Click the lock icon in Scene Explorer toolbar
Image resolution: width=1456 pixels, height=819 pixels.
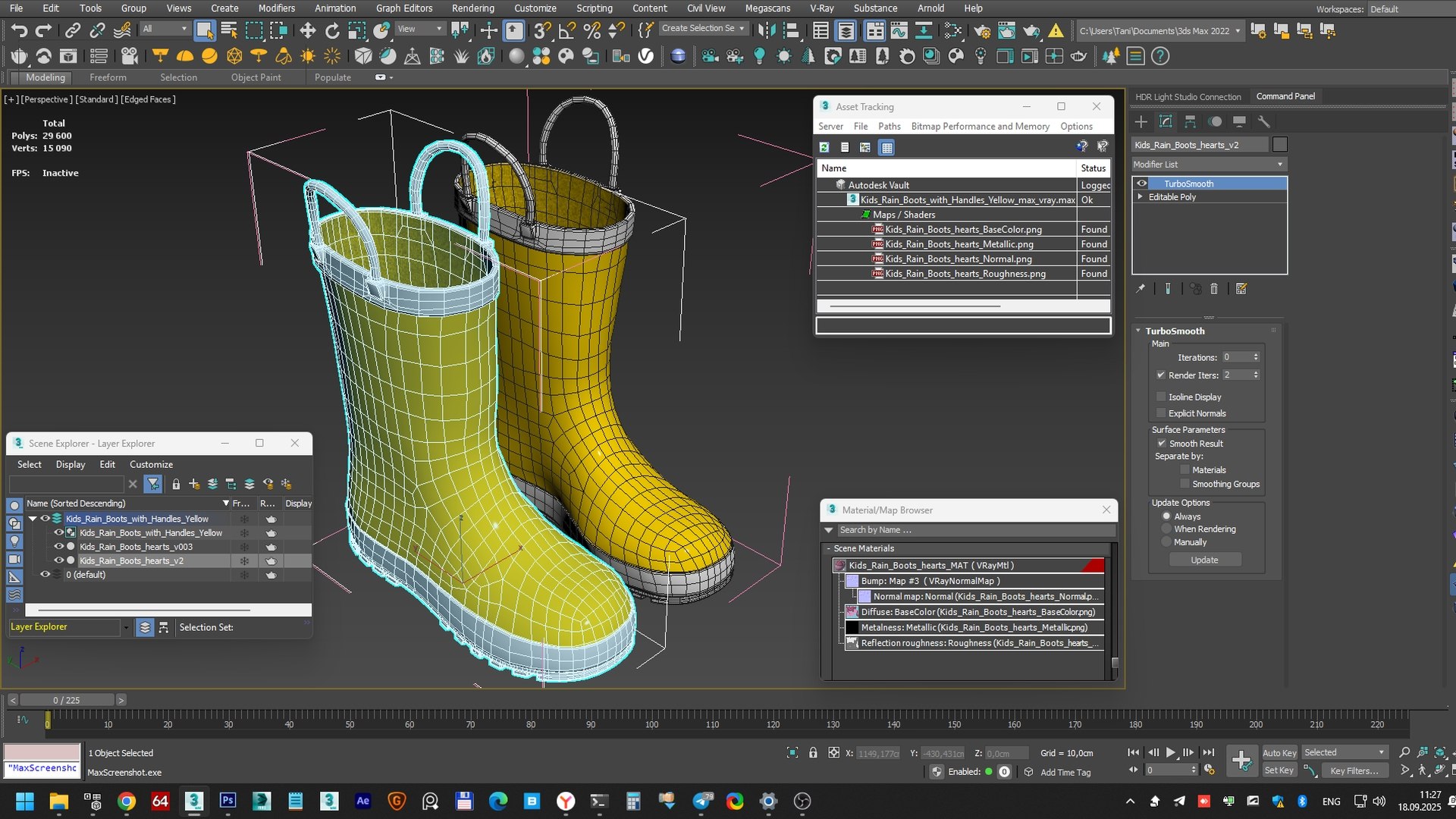click(x=176, y=484)
